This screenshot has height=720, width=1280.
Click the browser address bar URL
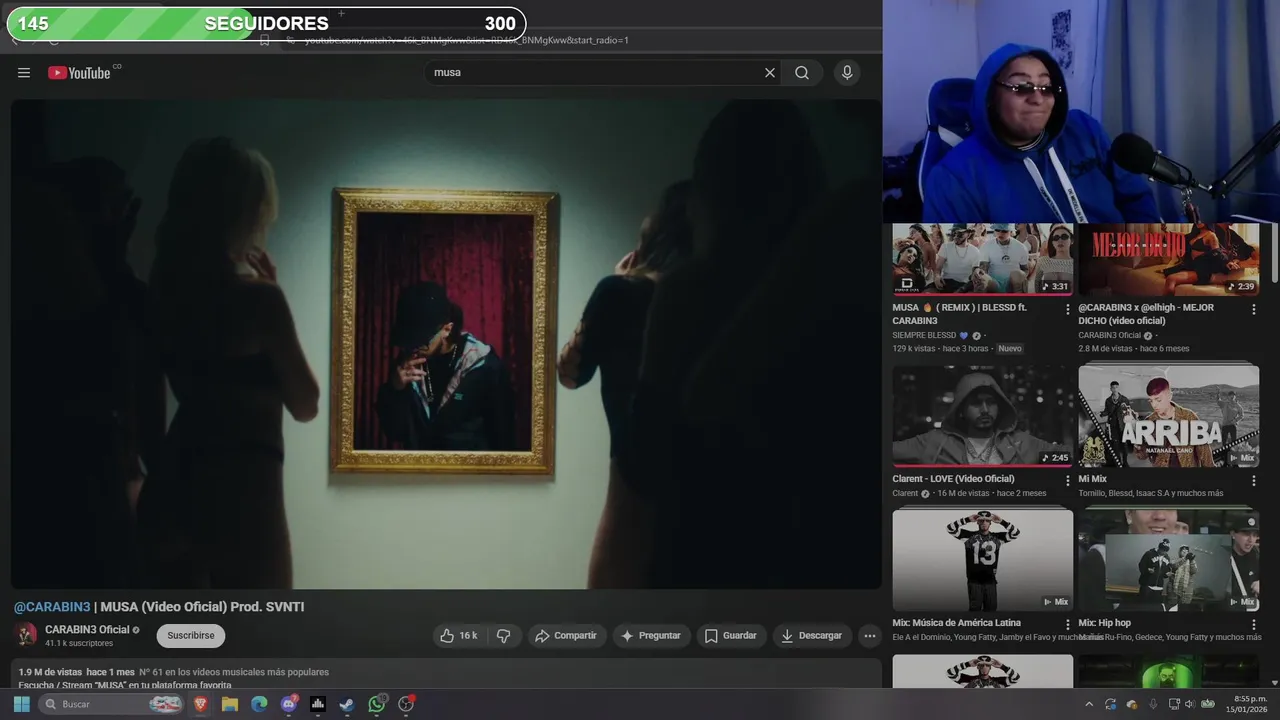466,40
